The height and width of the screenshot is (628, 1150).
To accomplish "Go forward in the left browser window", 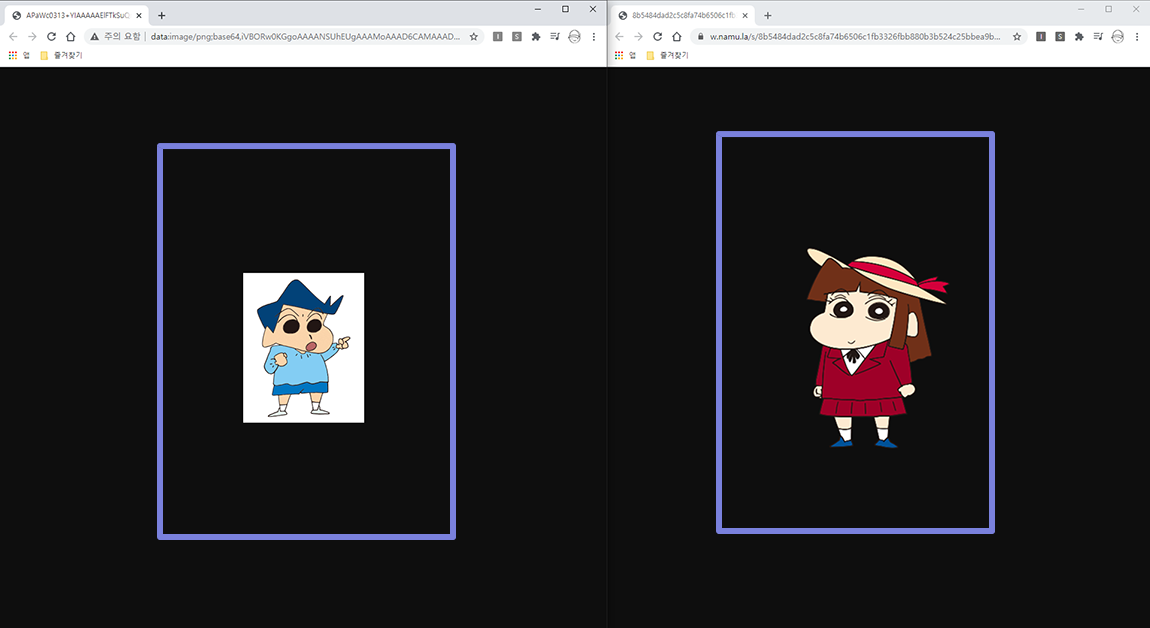I will (x=32, y=37).
